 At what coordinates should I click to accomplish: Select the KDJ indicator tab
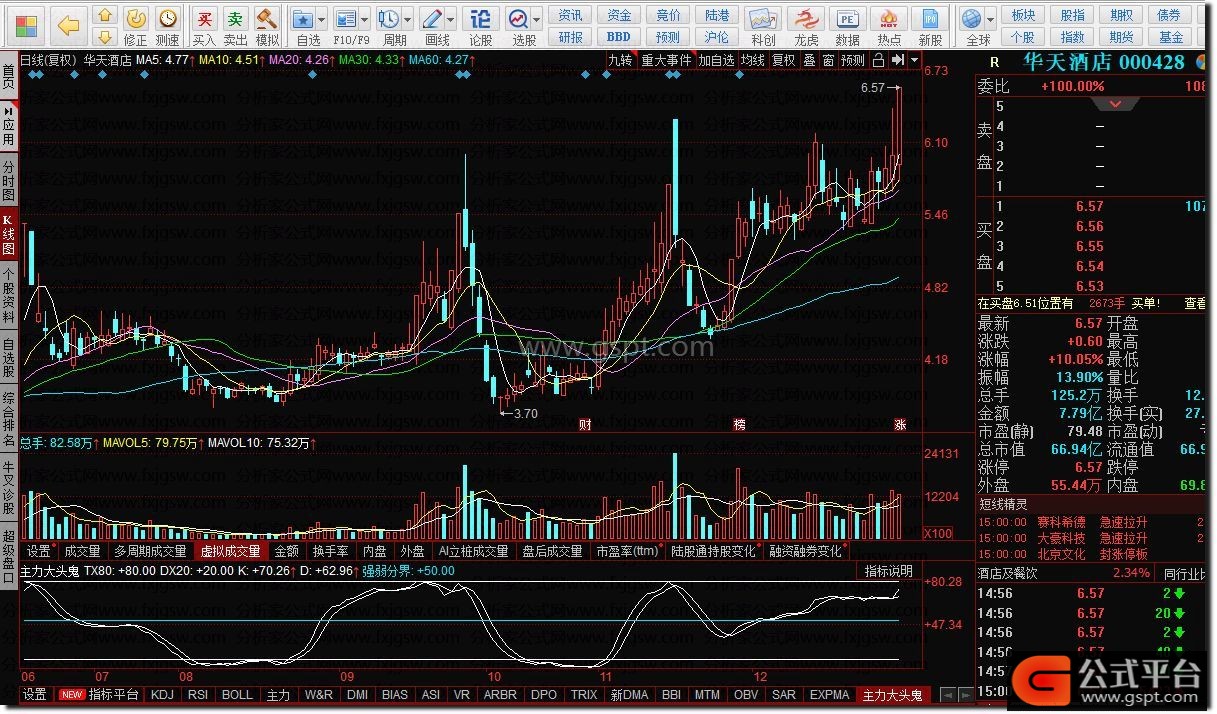(x=163, y=694)
